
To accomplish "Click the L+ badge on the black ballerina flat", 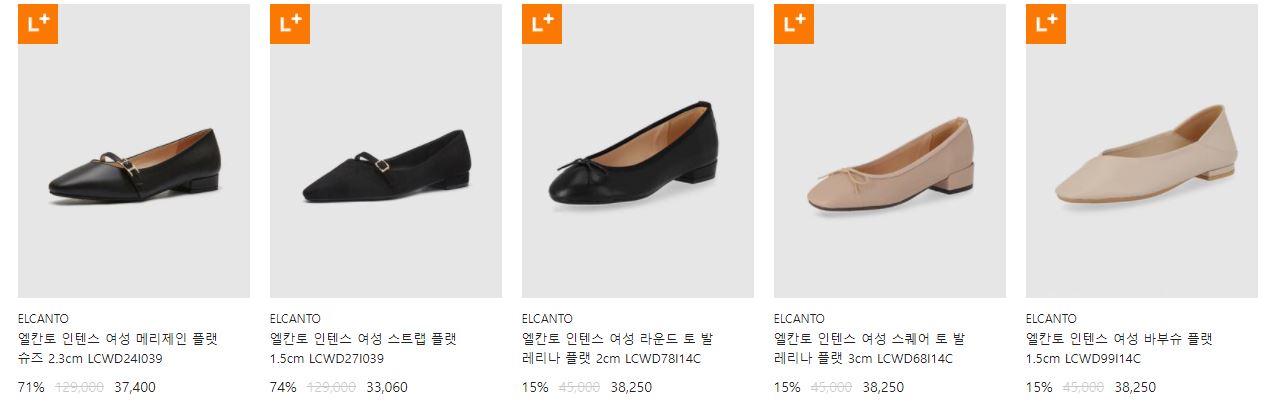I will 542,24.
